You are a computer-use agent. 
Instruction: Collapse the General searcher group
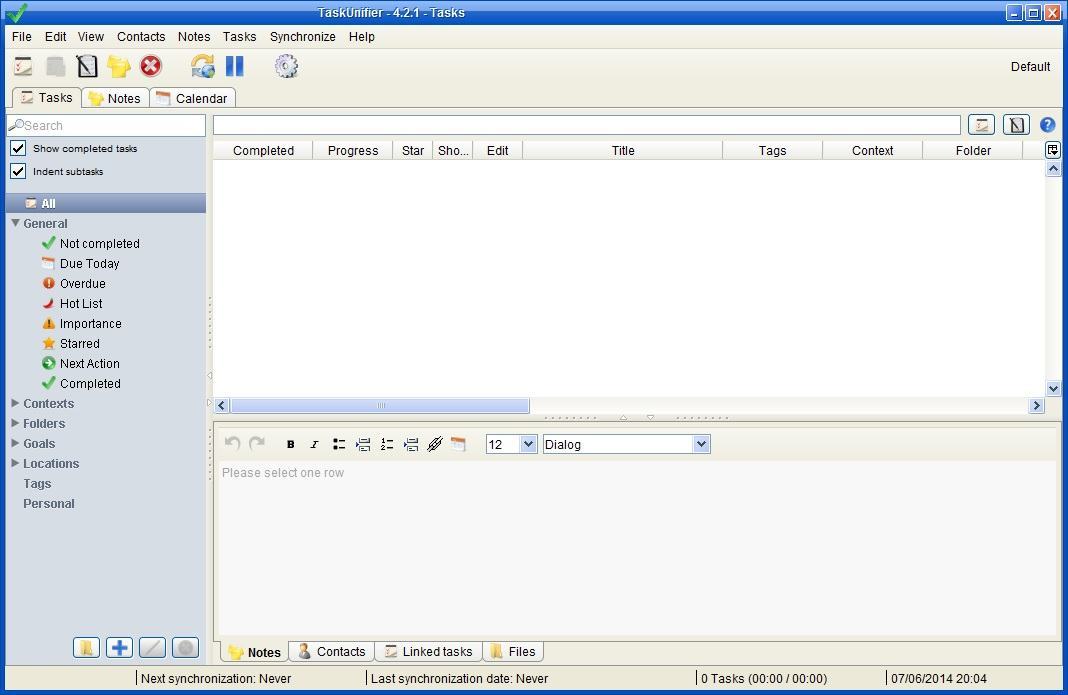pos(15,223)
